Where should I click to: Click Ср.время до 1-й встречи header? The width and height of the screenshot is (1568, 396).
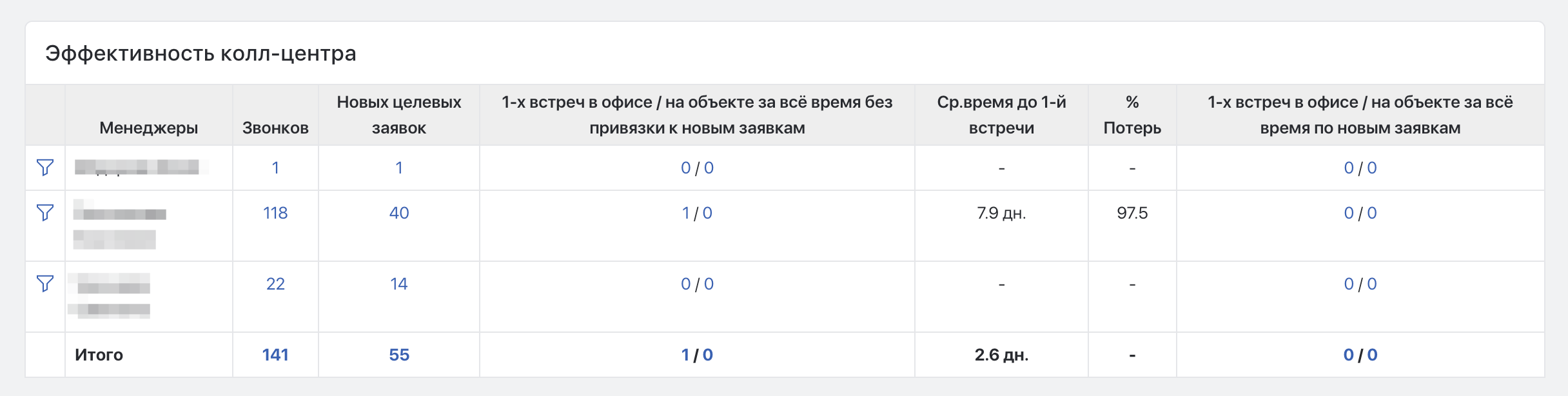click(x=1001, y=115)
